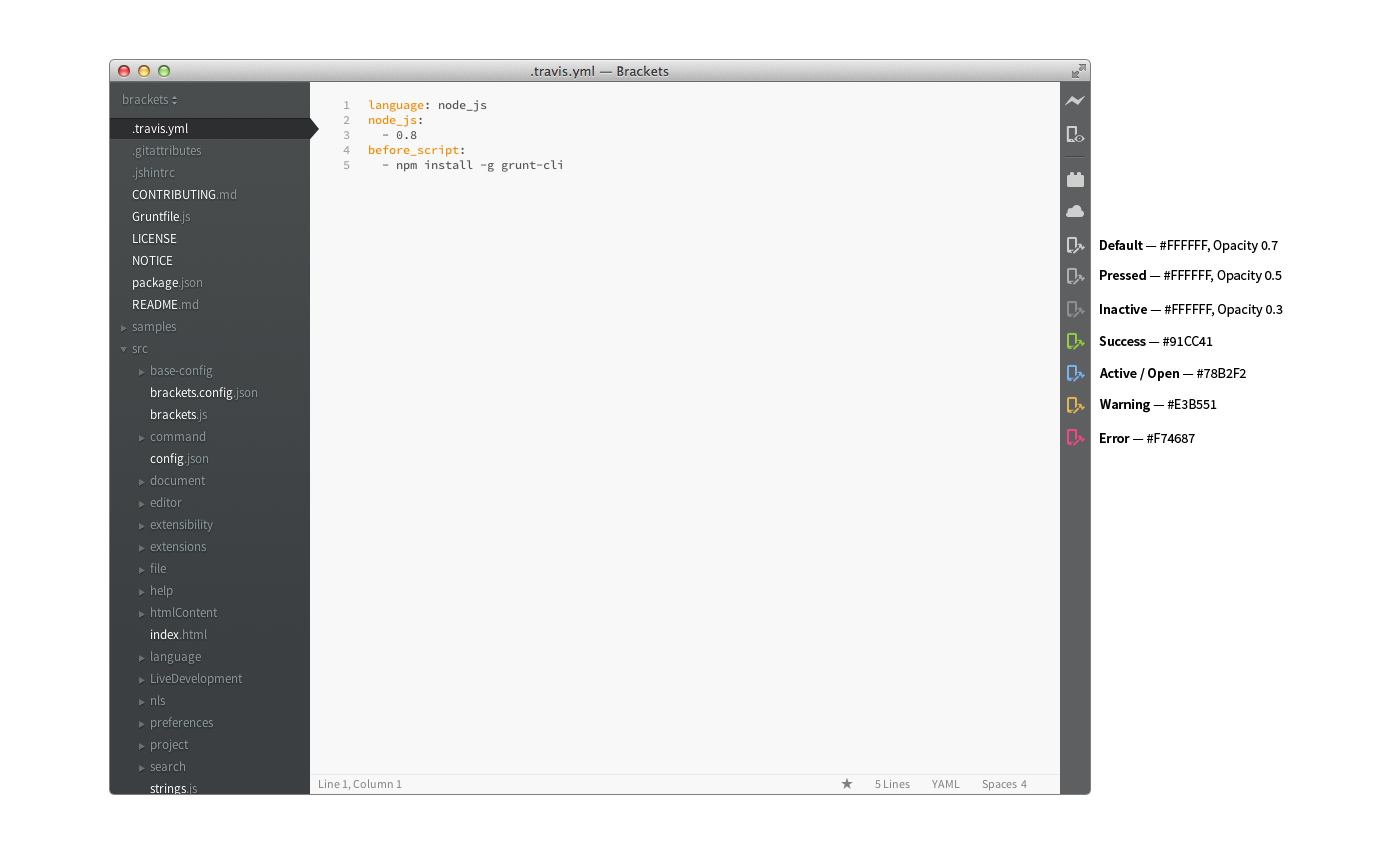The width and height of the screenshot is (1400, 854).
Task: Open brackets.config.json file
Action: [204, 393]
